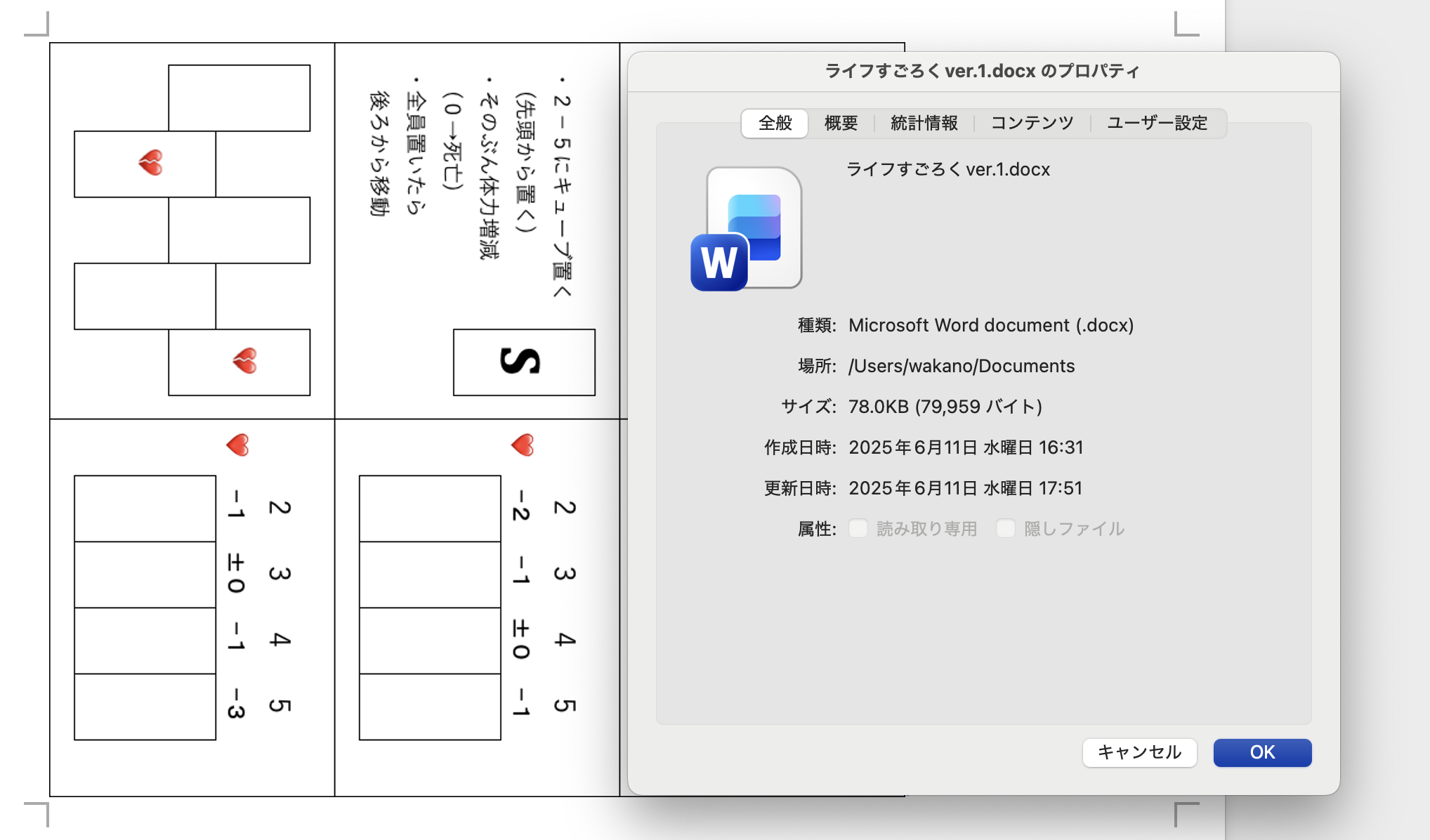
Task: Click the Word document file icon
Action: tap(747, 229)
